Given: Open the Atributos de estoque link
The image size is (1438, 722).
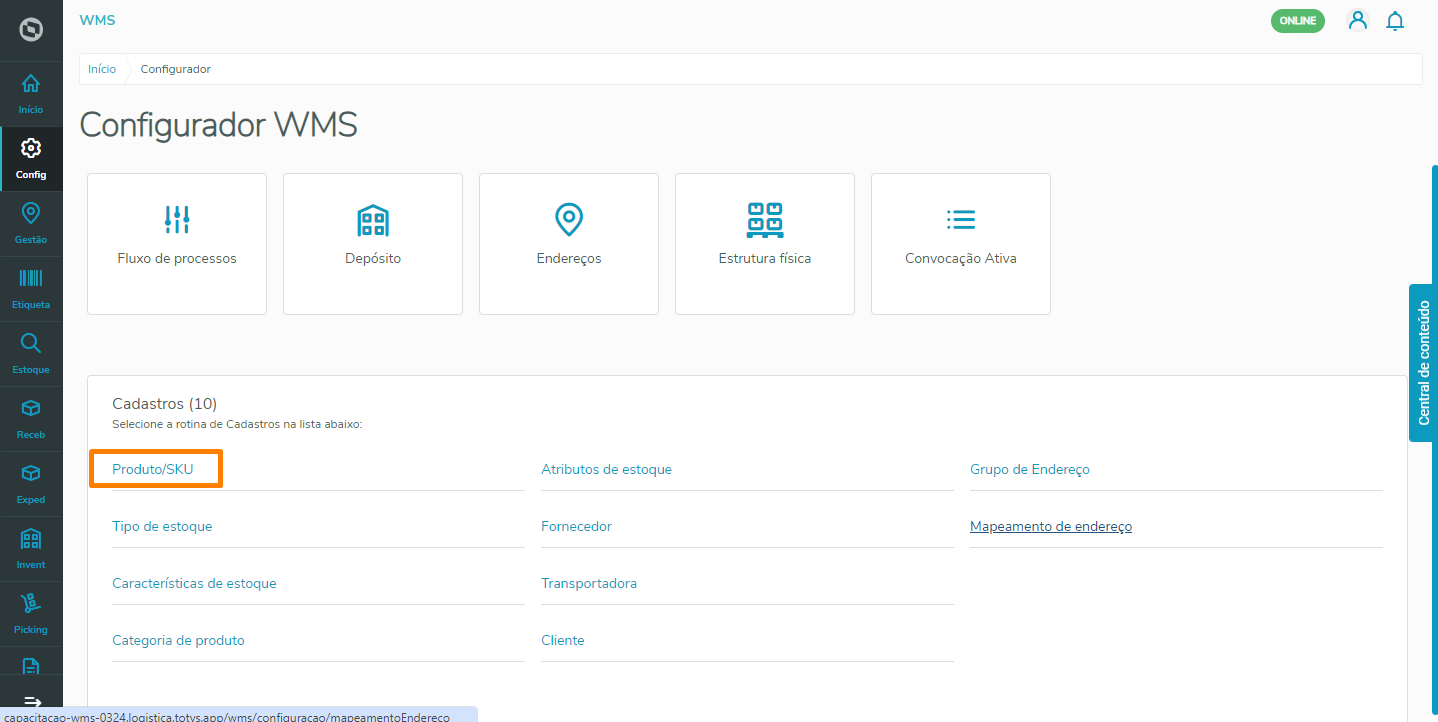Looking at the screenshot, I should click(x=606, y=469).
